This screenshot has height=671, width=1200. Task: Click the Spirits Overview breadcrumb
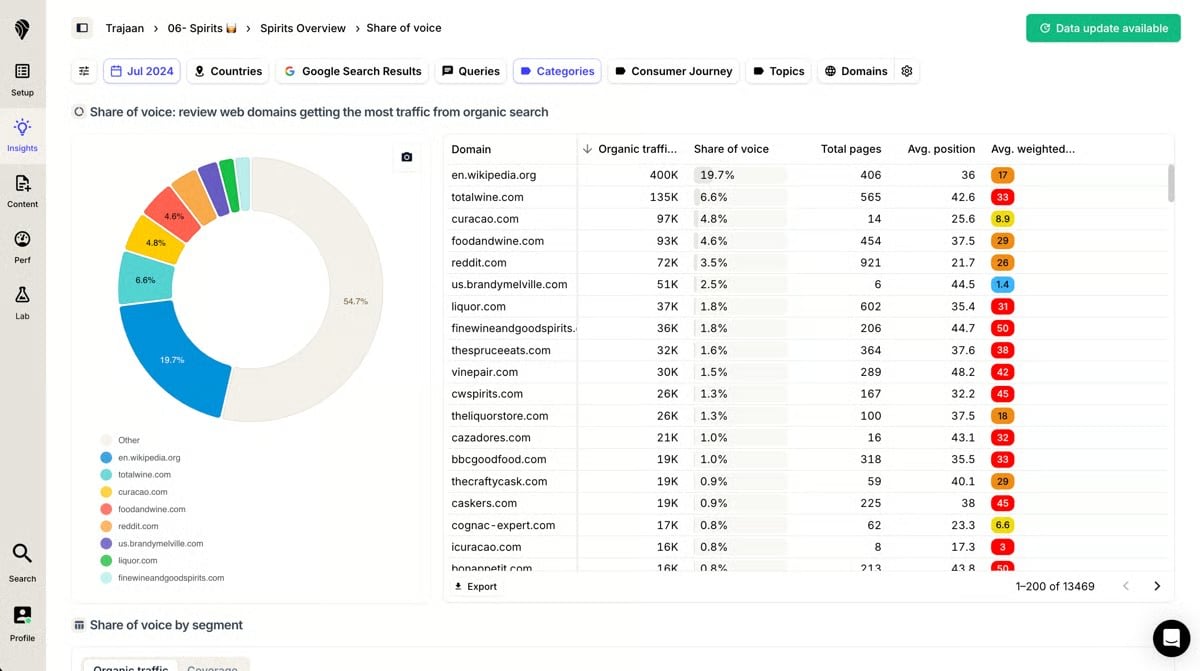click(303, 28)
